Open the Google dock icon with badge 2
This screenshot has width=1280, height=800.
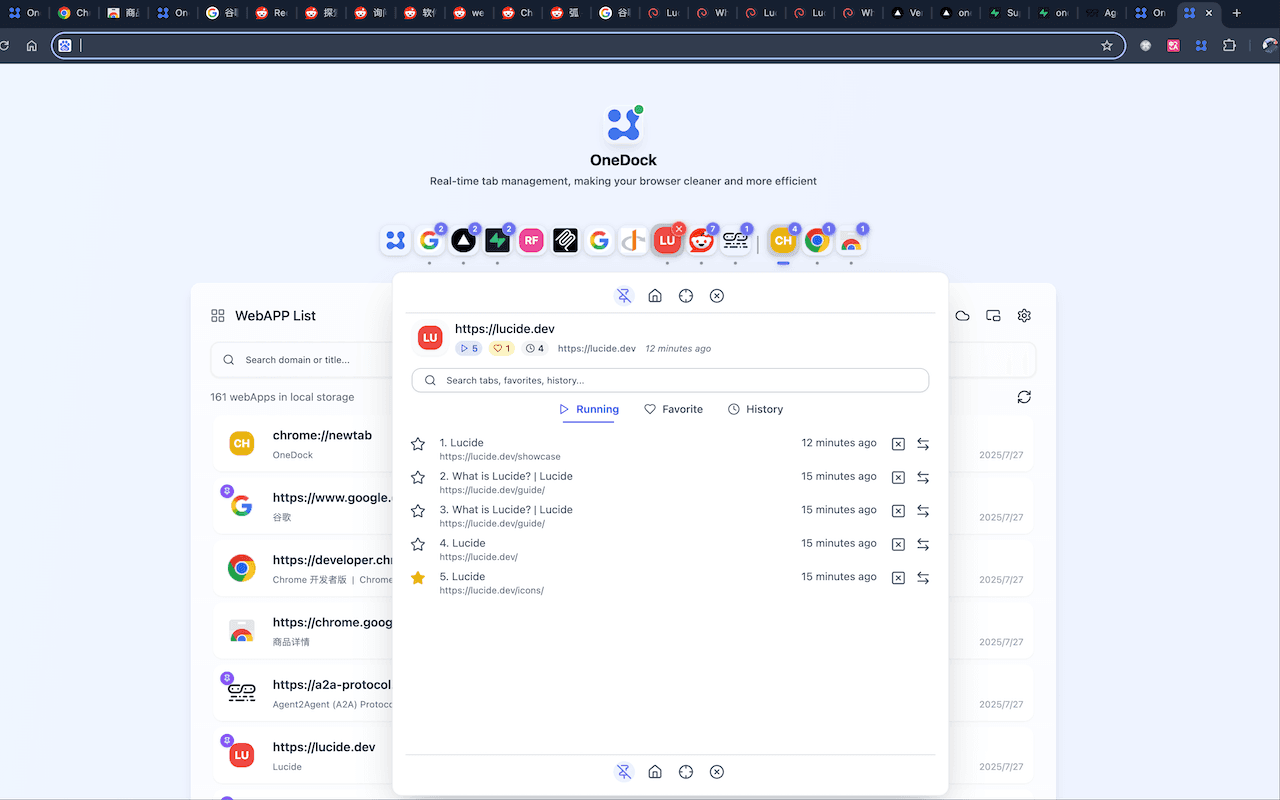(429, 240)
